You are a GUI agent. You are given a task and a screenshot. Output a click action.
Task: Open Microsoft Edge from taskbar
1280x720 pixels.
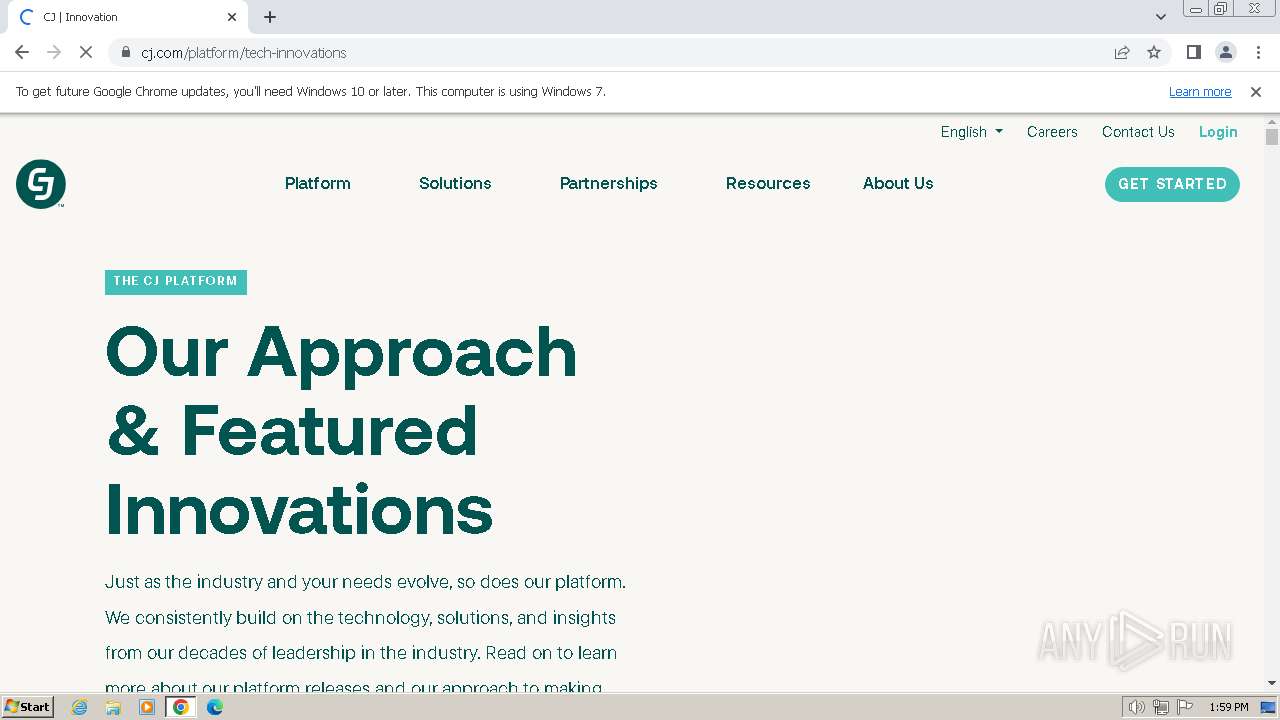tap(215, 707)
